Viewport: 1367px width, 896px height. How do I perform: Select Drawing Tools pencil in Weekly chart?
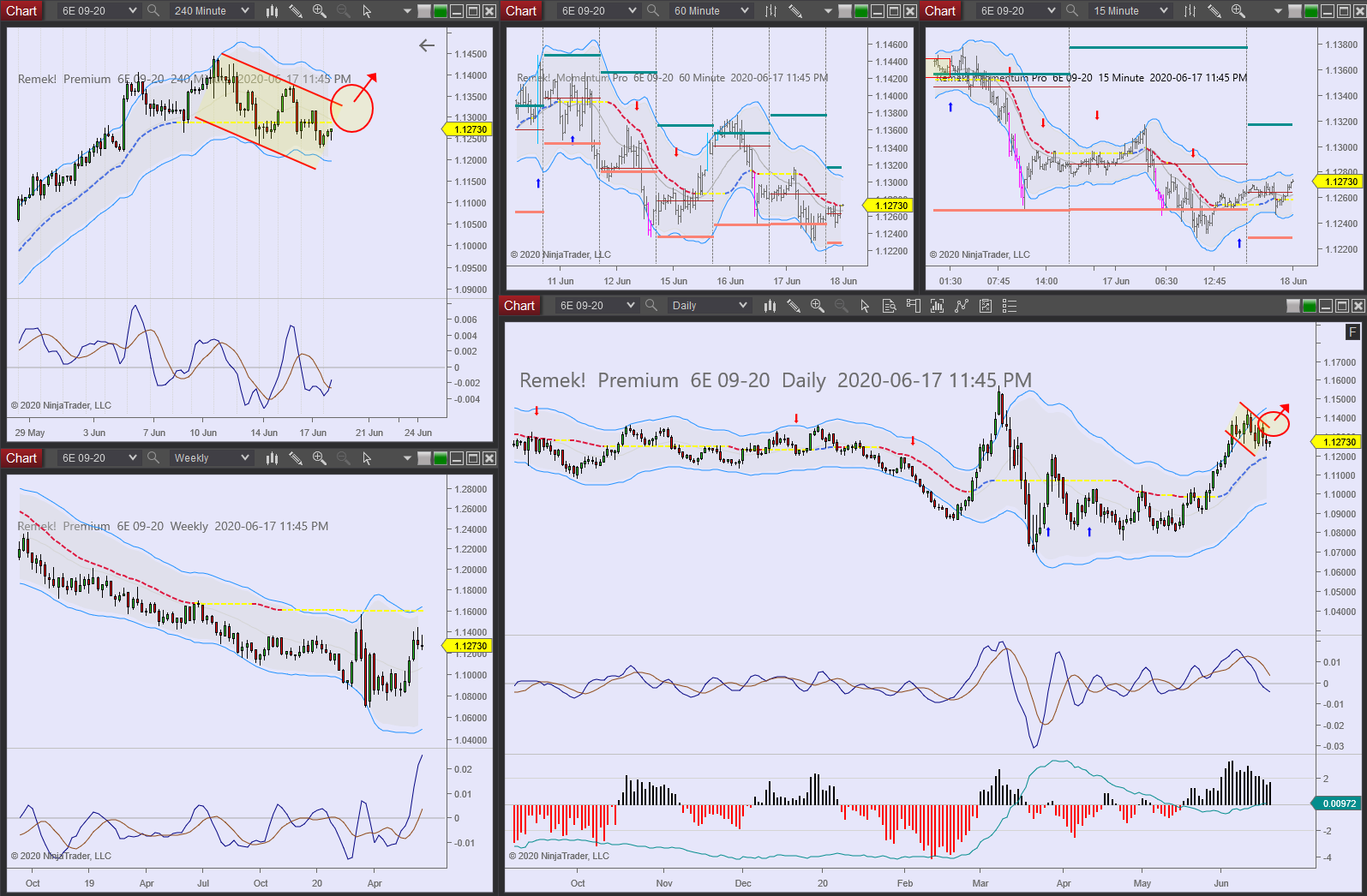(x=296, y=458)
